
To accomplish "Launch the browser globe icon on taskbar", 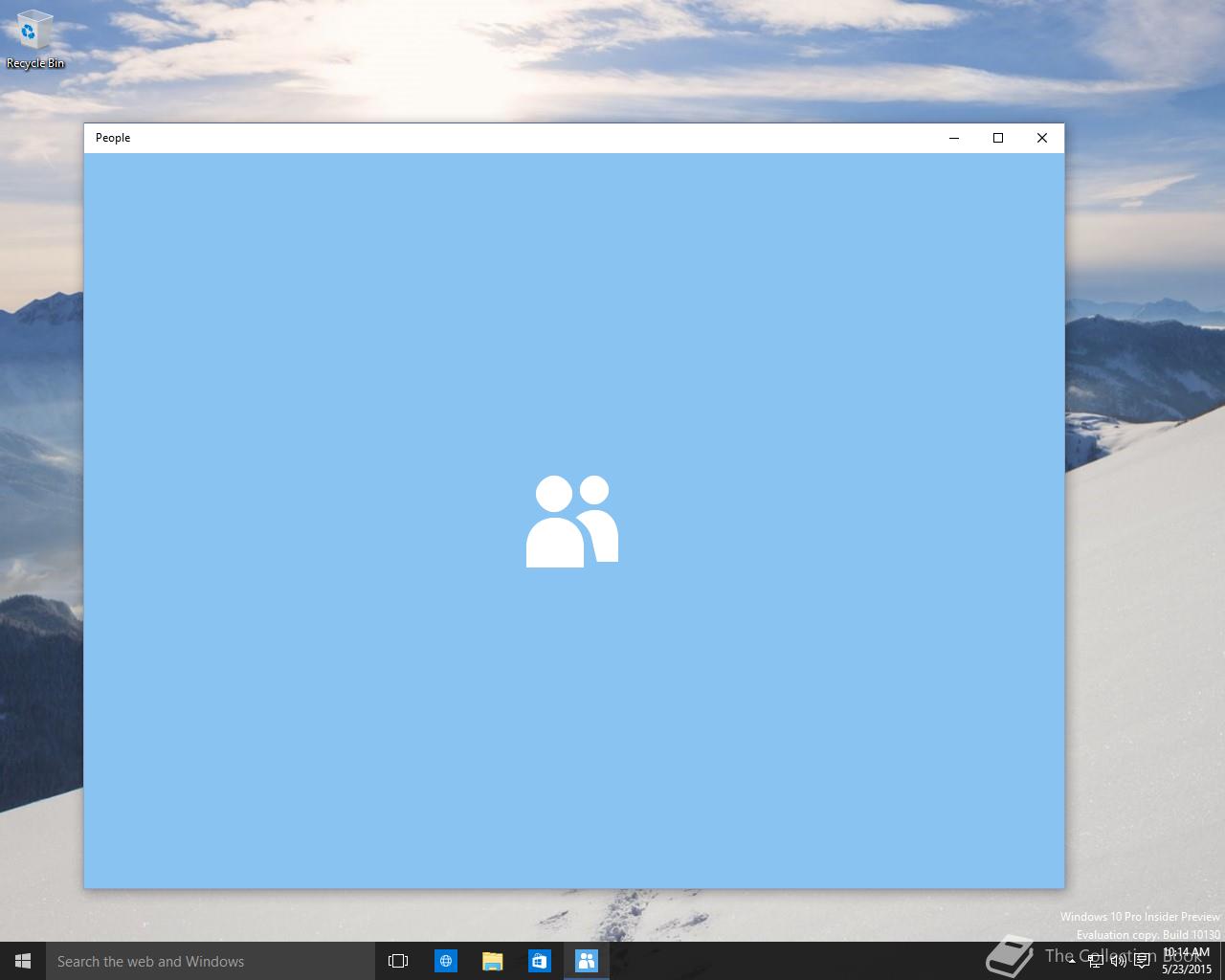I will point(446,961).
